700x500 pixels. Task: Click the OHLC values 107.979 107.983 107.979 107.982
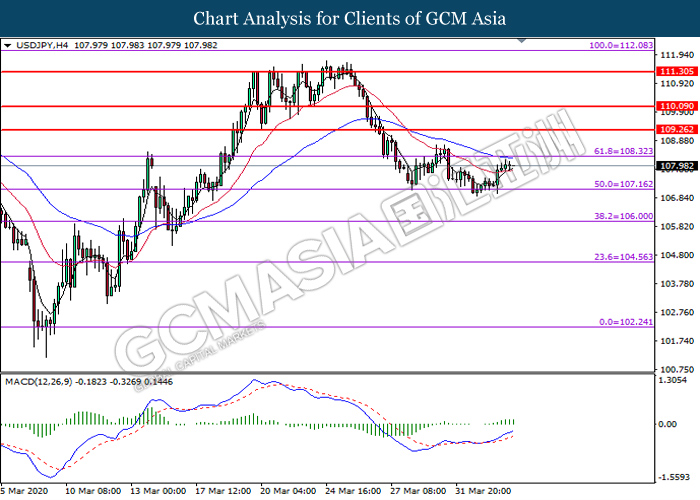pos(146,45)
